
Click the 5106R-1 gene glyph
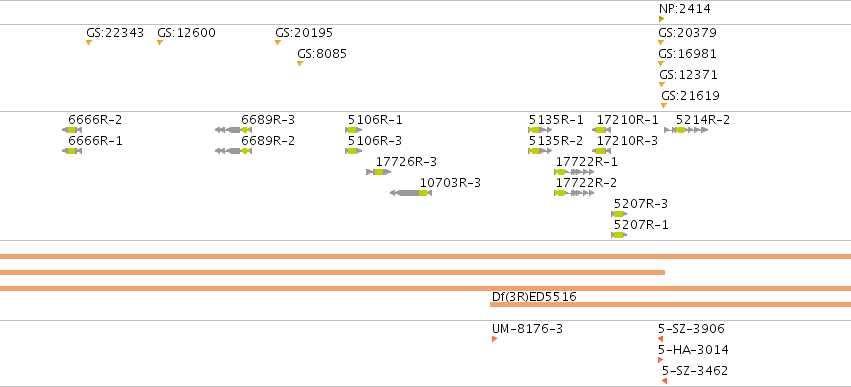click(x=354, y=130)
